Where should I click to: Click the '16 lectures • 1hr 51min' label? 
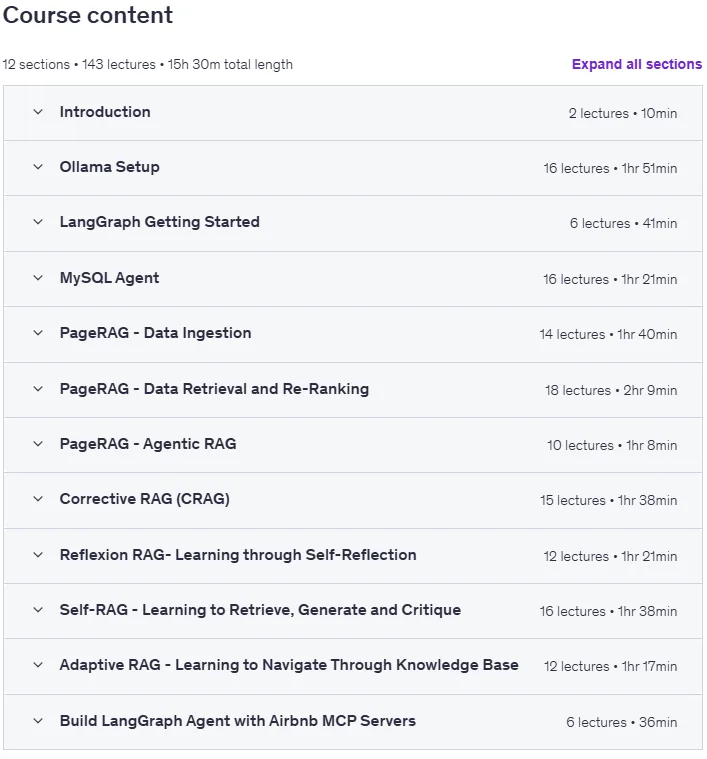pos(610,168)
